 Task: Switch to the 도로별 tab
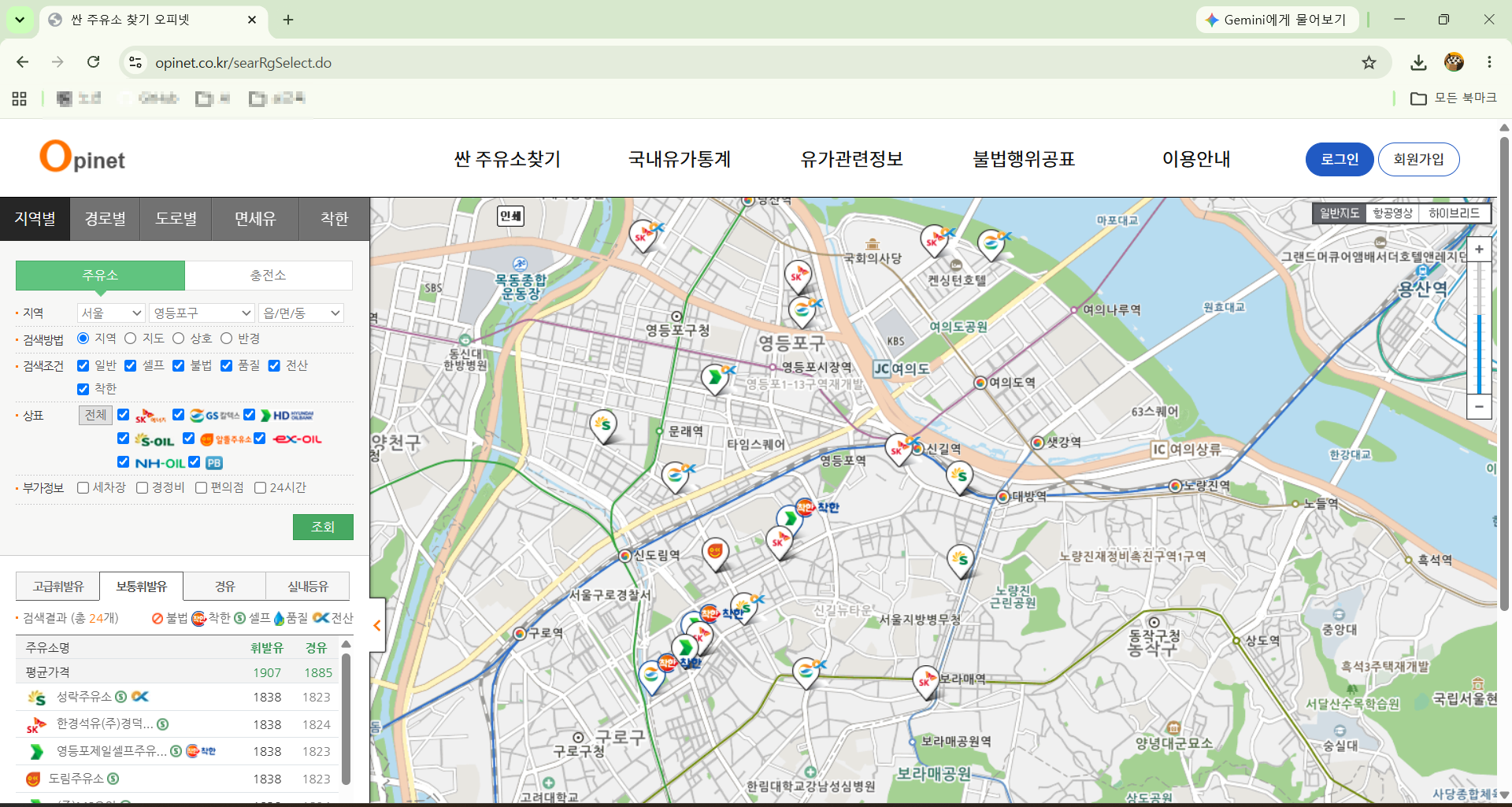(x=176, y=219)
